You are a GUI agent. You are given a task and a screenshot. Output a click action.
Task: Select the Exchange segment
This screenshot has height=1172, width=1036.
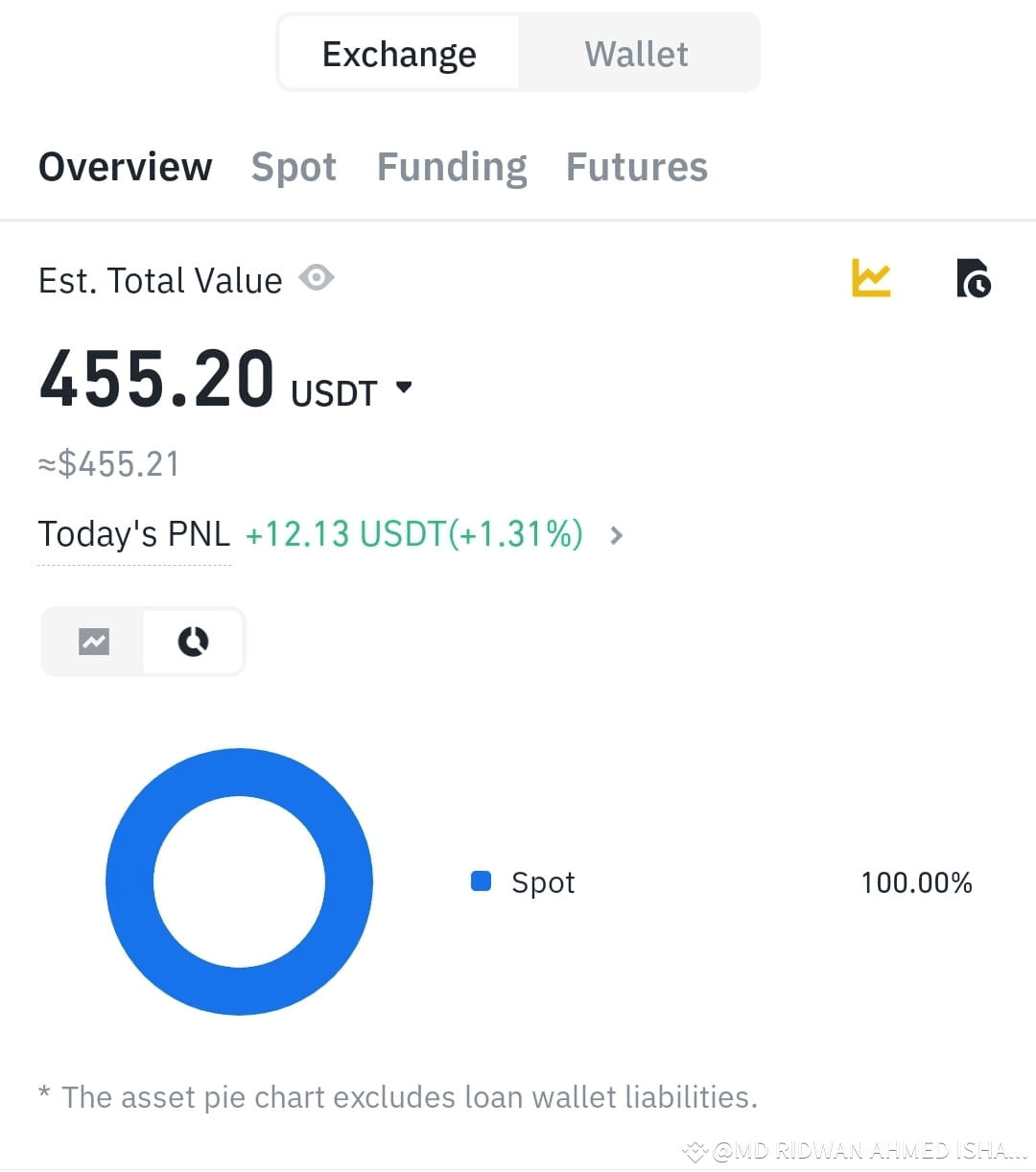(399, 53)
